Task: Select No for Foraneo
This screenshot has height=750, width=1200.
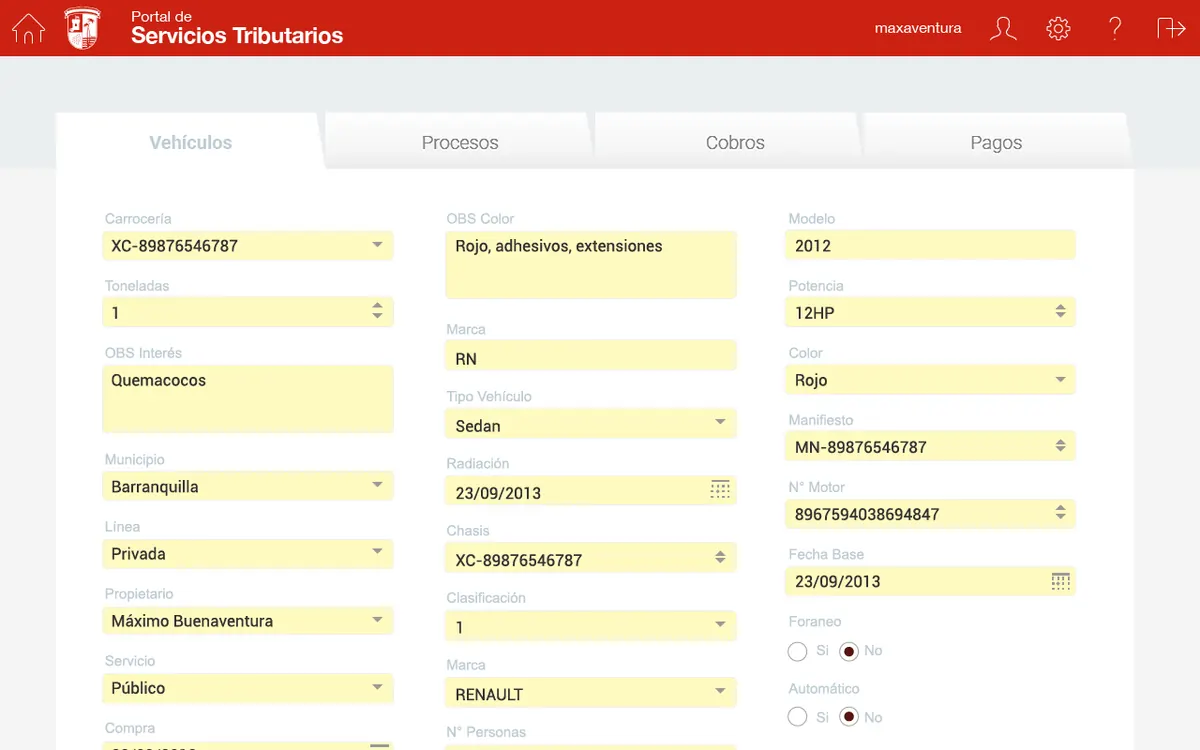Action: (849, 652)
